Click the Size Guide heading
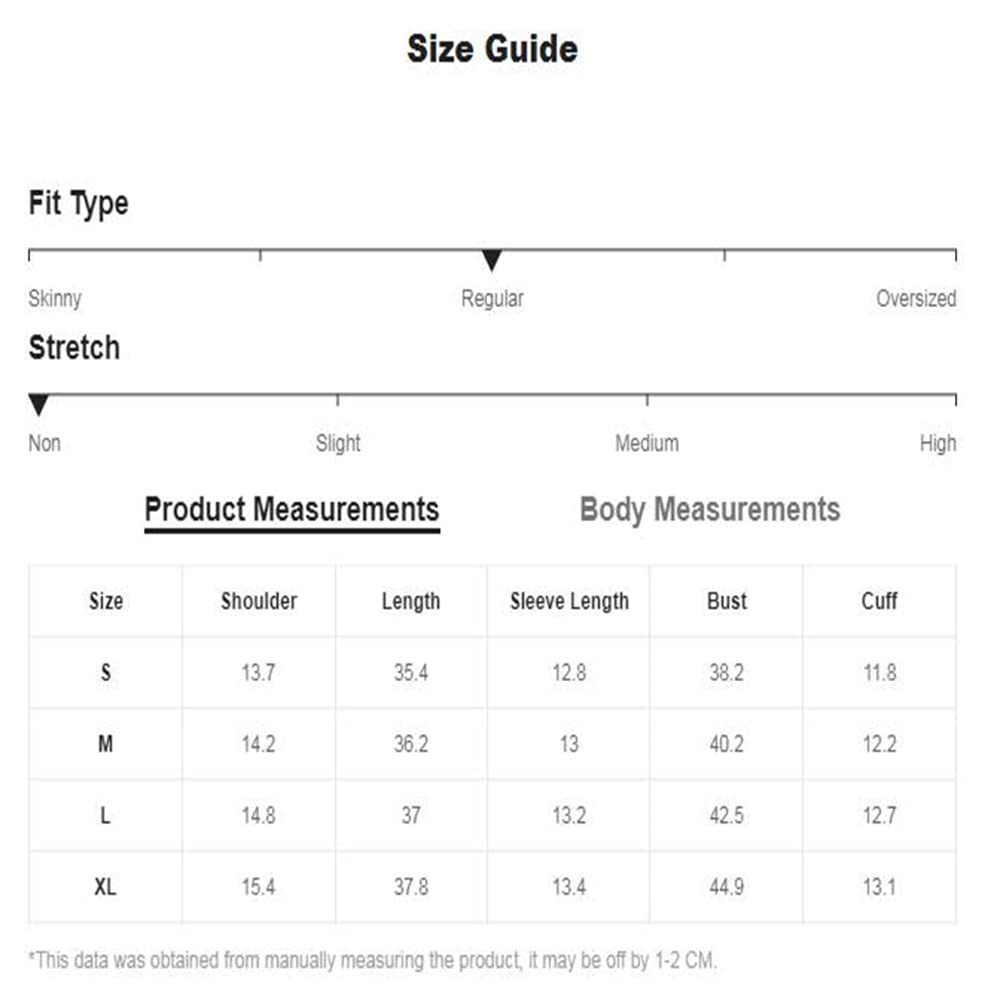The width and height of the screenshot is (1000, 1000). 492,49
